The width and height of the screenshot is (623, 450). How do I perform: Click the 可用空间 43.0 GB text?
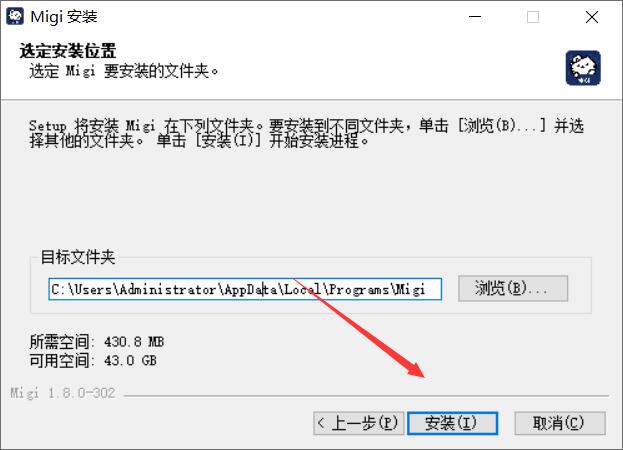(93, 361)
